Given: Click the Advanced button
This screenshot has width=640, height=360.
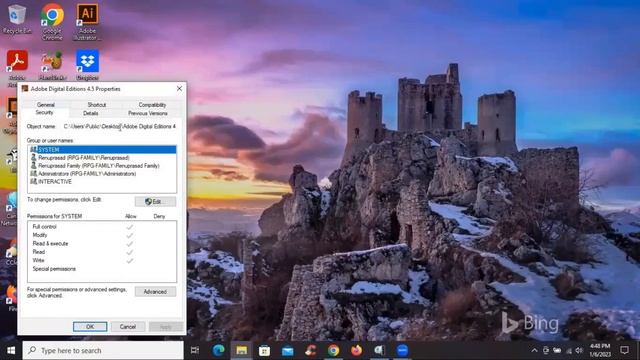Looking at the screenshot, I should (155, 292).
